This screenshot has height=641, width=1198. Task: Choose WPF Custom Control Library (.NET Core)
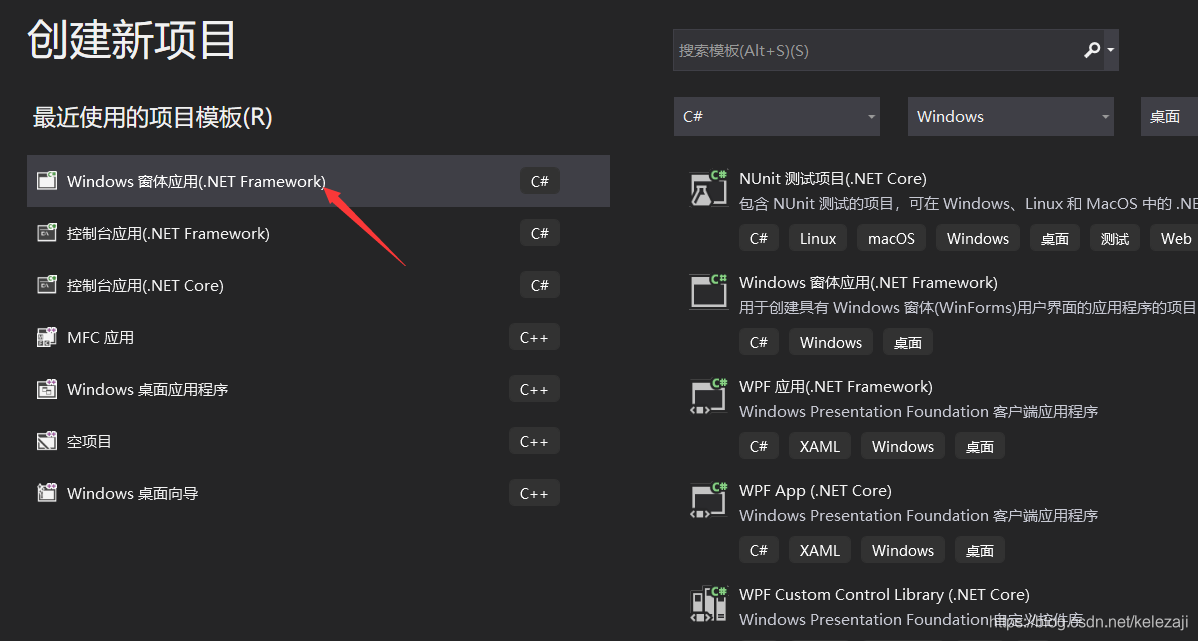coord(884,594)
